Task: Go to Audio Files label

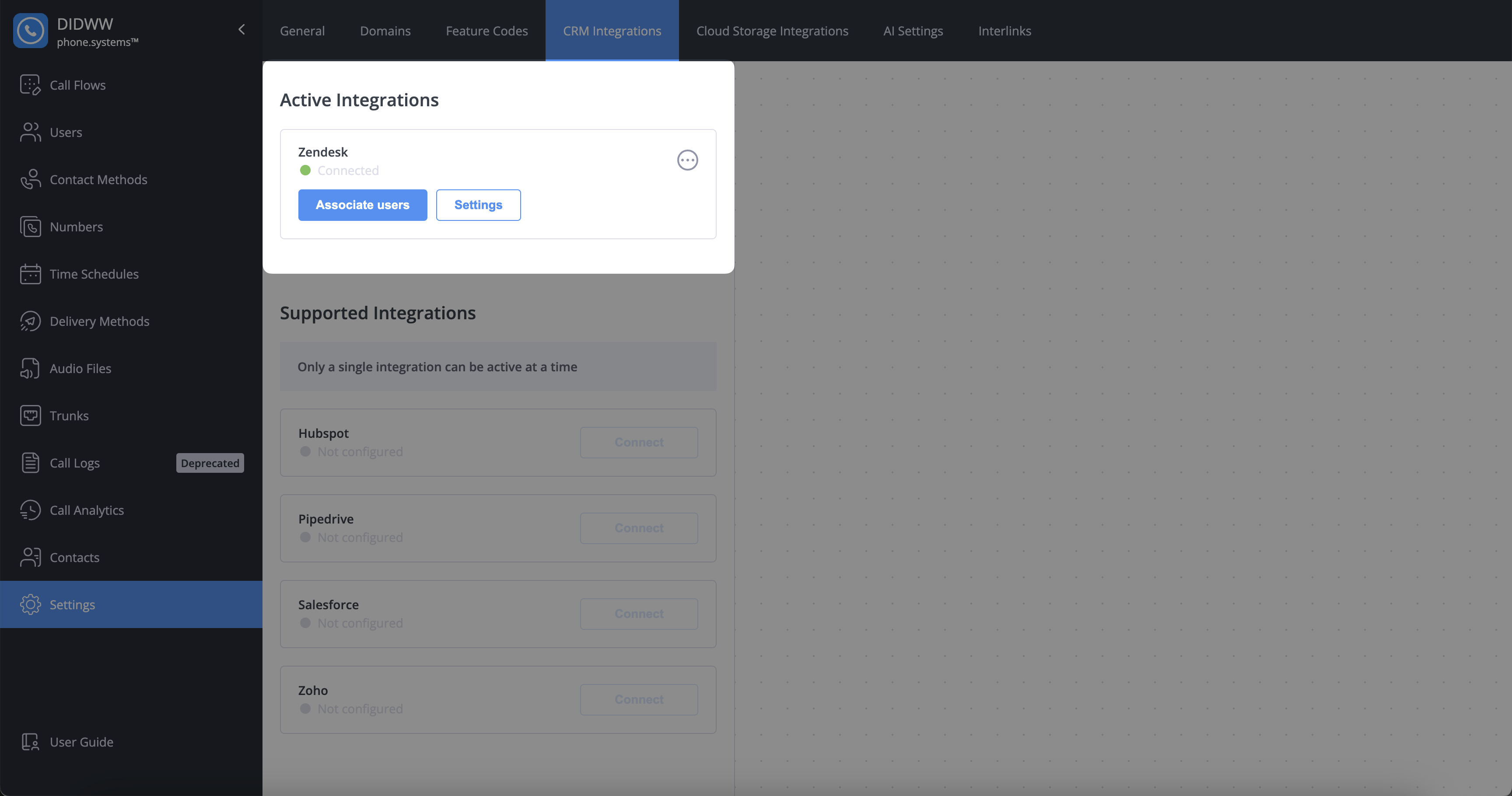Action: click(x=80, y=368)
